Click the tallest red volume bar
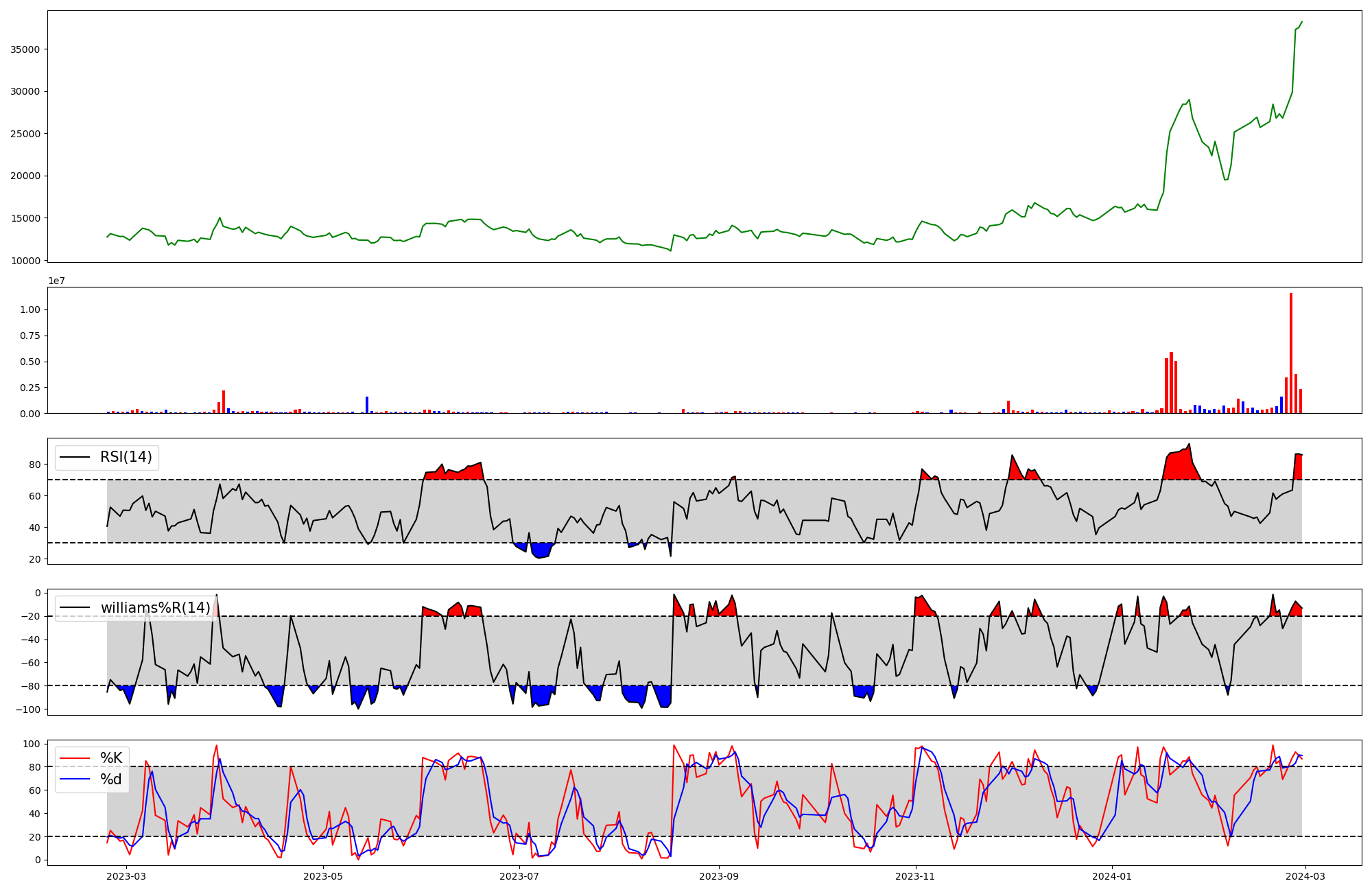The width and height of the screenshot is (1372, 892). pos(1291,353)
